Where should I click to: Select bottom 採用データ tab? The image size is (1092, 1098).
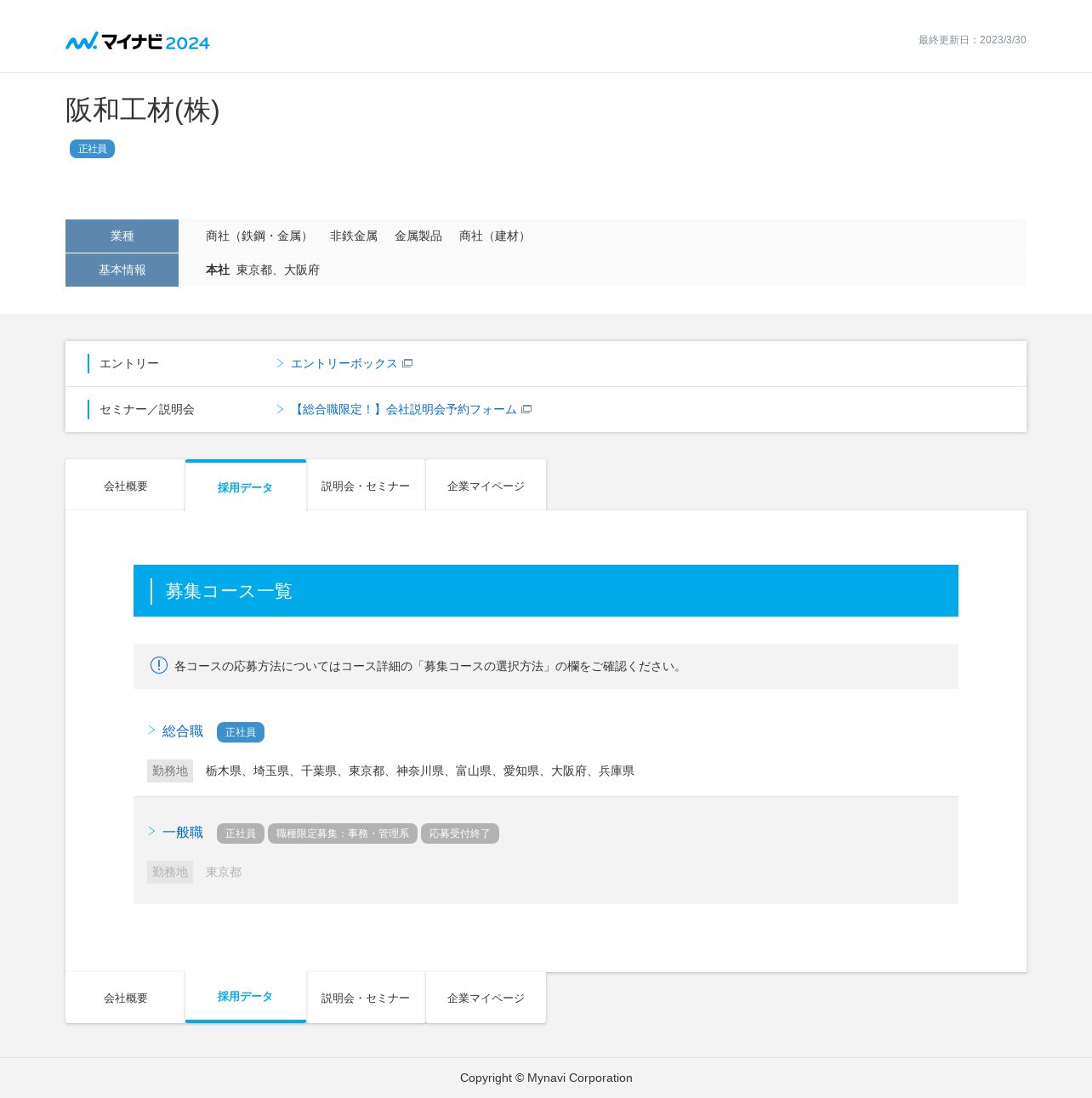(x=245, y=997)
